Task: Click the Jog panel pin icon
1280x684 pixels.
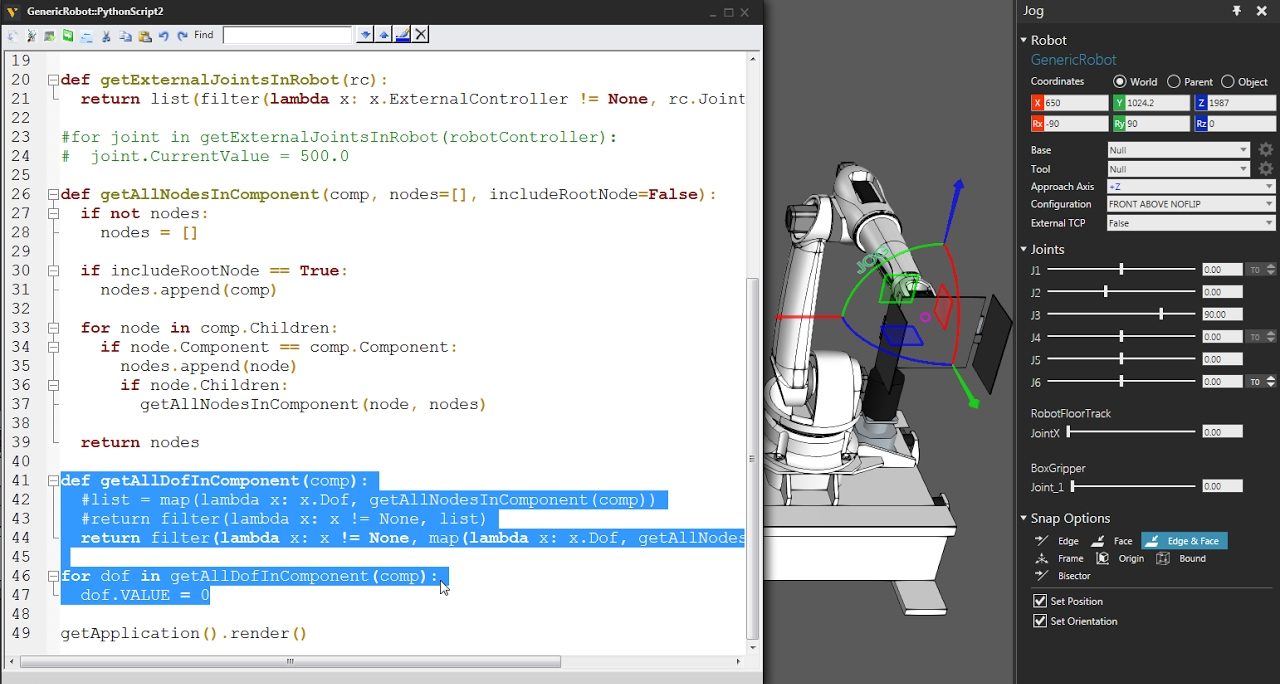Action: point(1237,11)
